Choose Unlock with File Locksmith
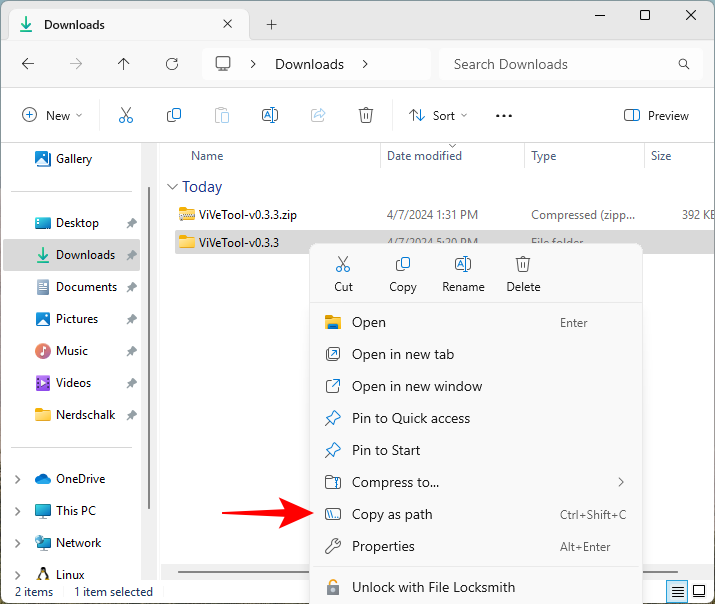Image resolution: width=715 pixels, height=604 pixels. pos(476,587)
